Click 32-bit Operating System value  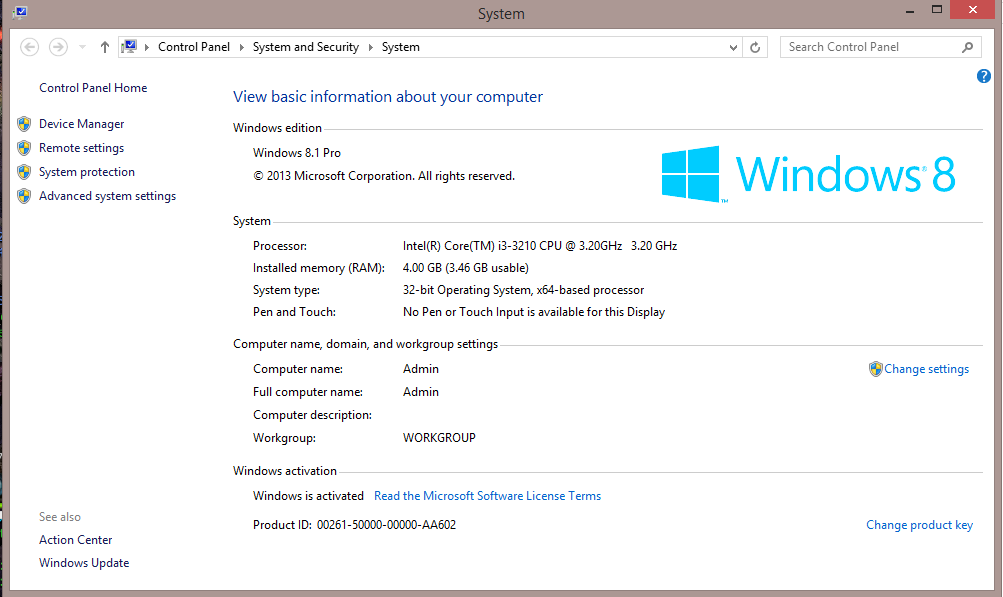coord(523,290)
